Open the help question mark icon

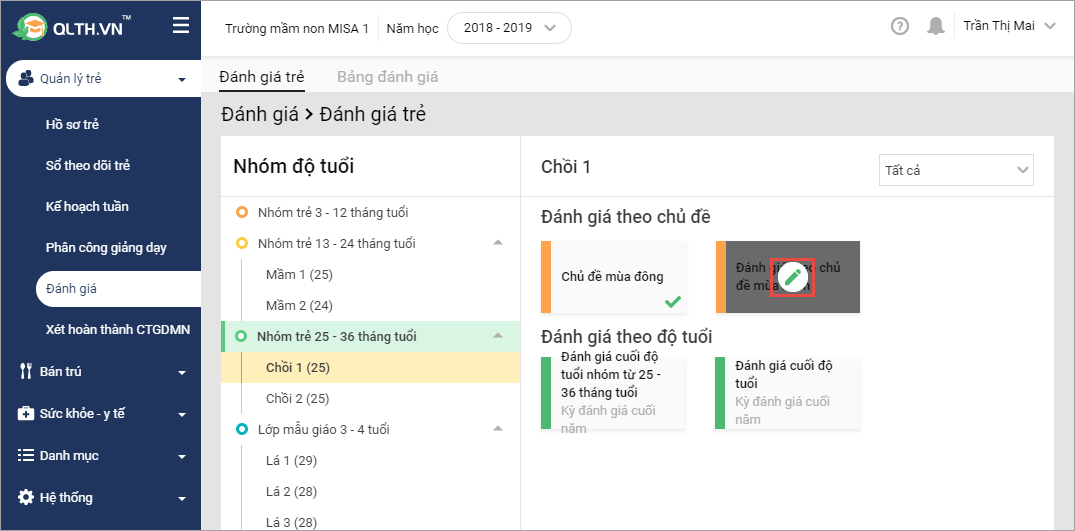click(900, 27)
